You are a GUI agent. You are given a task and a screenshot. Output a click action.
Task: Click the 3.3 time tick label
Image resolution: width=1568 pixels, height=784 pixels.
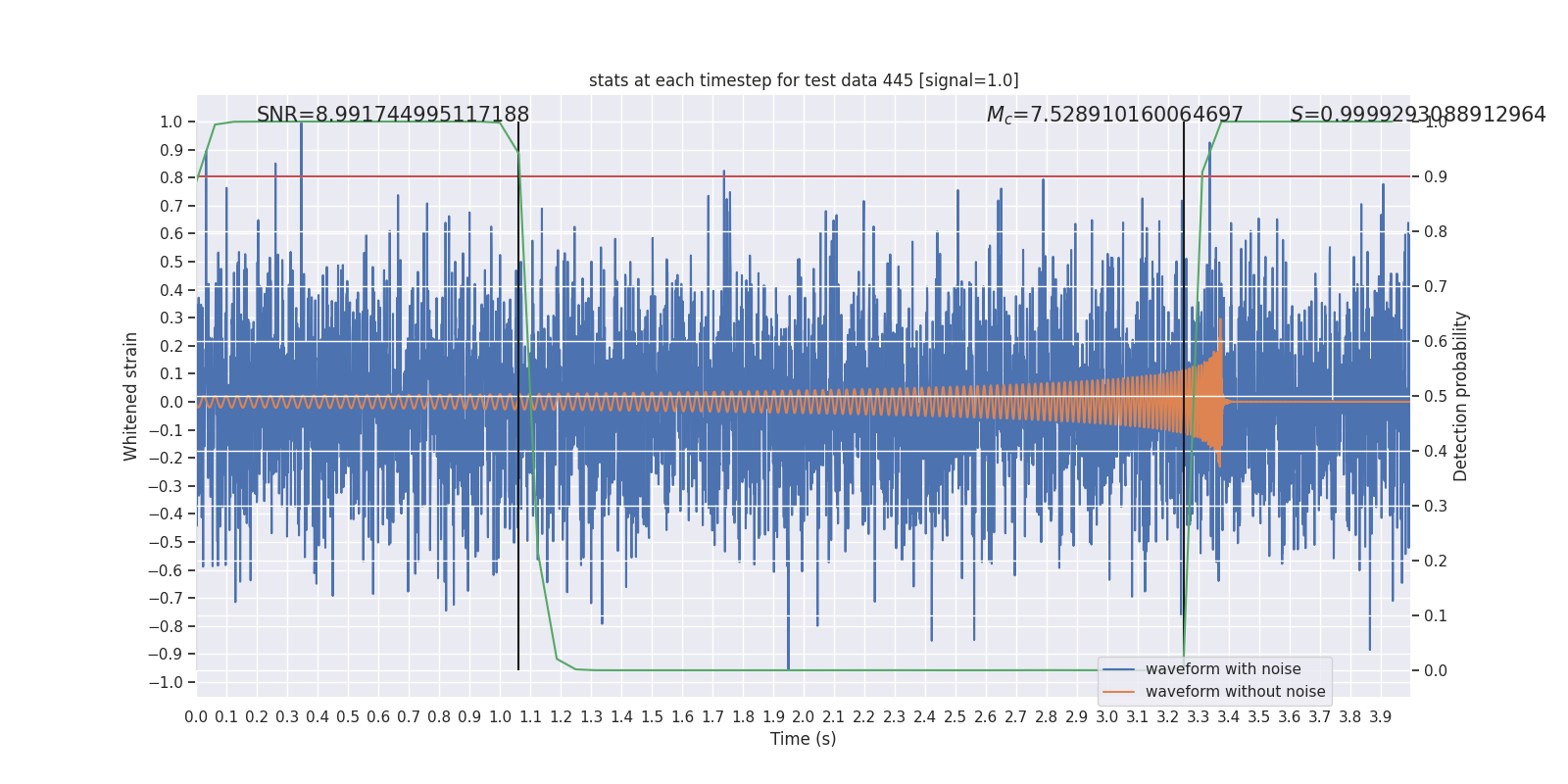[1199, 716]
